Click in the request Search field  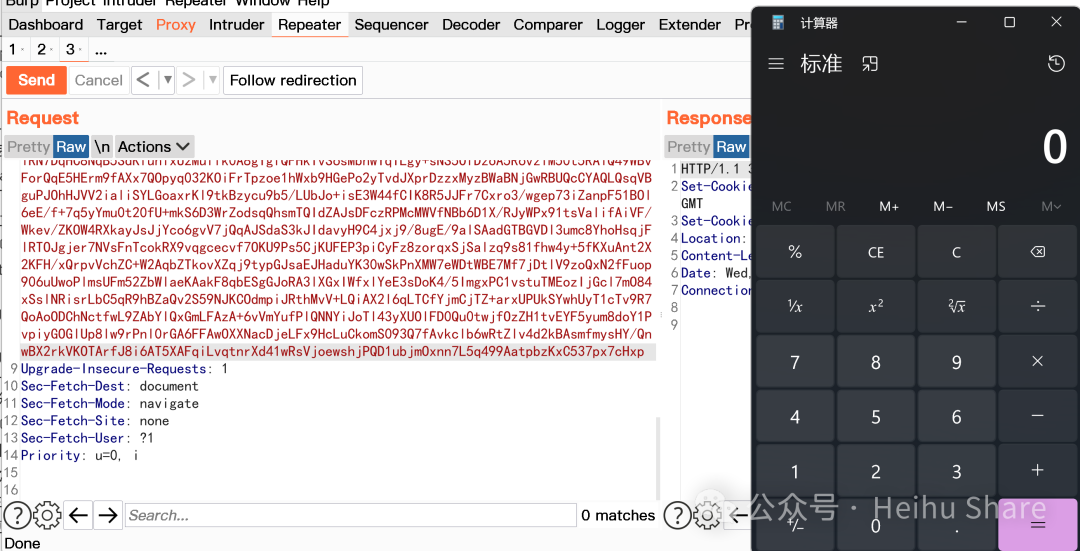[351, 515]
